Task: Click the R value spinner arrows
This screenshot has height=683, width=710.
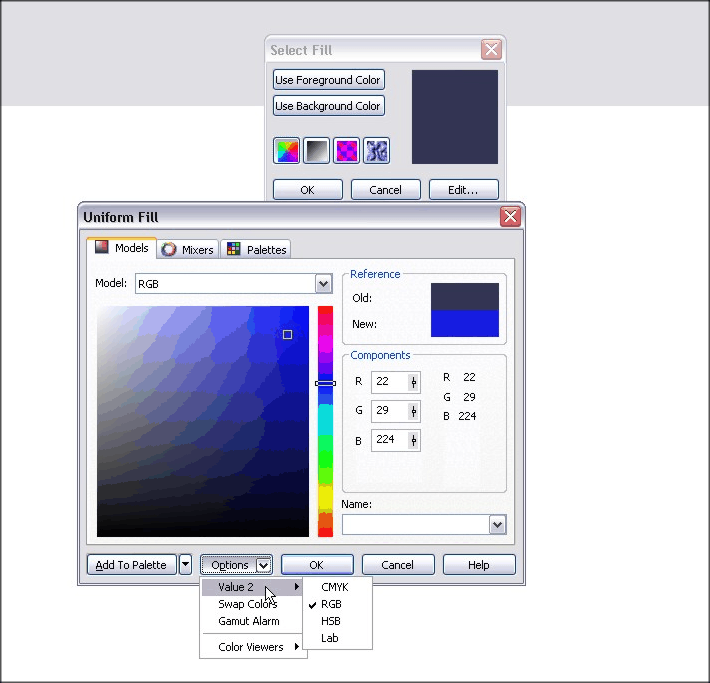Action: point(414,381)
